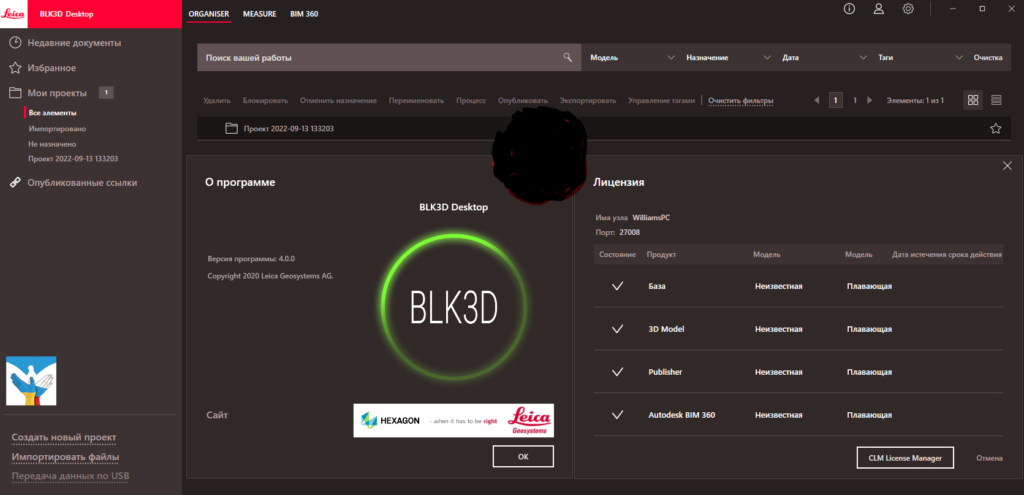The width and height of the screenshot is (1024, 495).
Task: Mark project 2022-09-13 133203 as favorite star
Action: 995,129
